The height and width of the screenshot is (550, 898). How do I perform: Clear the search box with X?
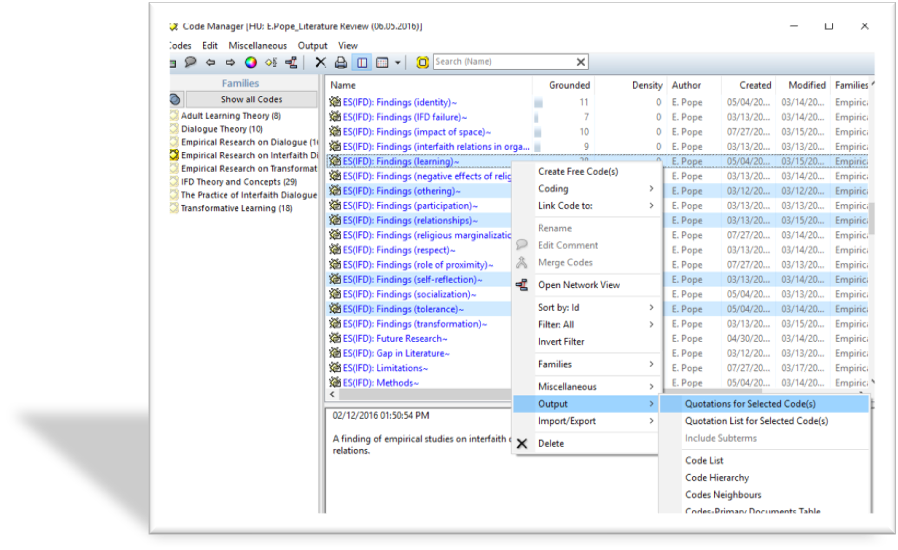point(581,62)
